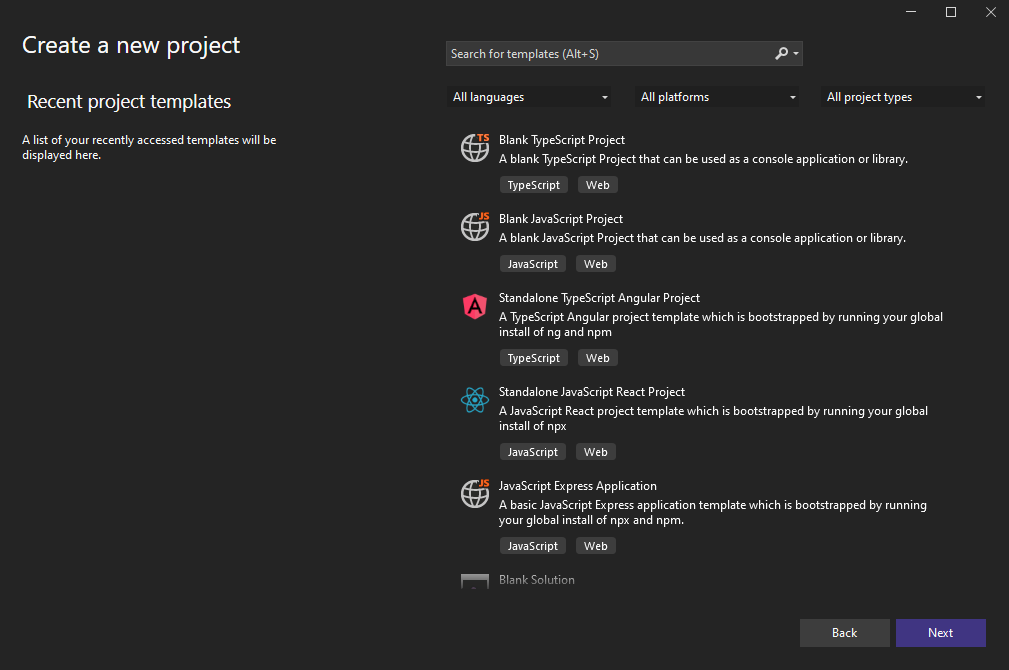Select JavaScript Express Application title
1009x670 pixels.
577,486
